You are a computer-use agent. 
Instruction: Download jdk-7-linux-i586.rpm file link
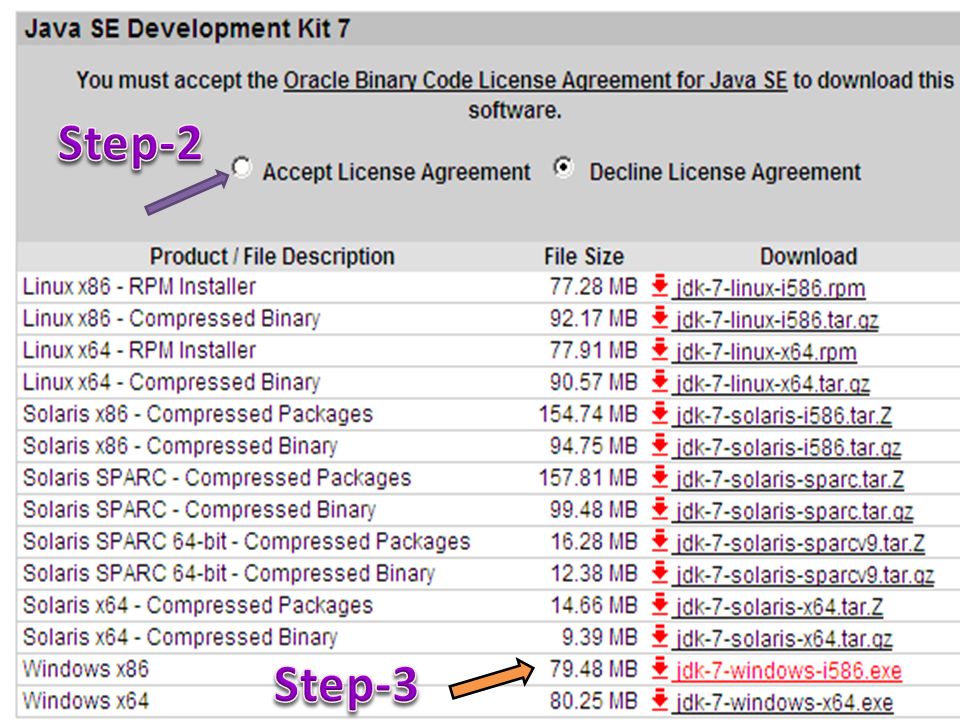[770, 288]
